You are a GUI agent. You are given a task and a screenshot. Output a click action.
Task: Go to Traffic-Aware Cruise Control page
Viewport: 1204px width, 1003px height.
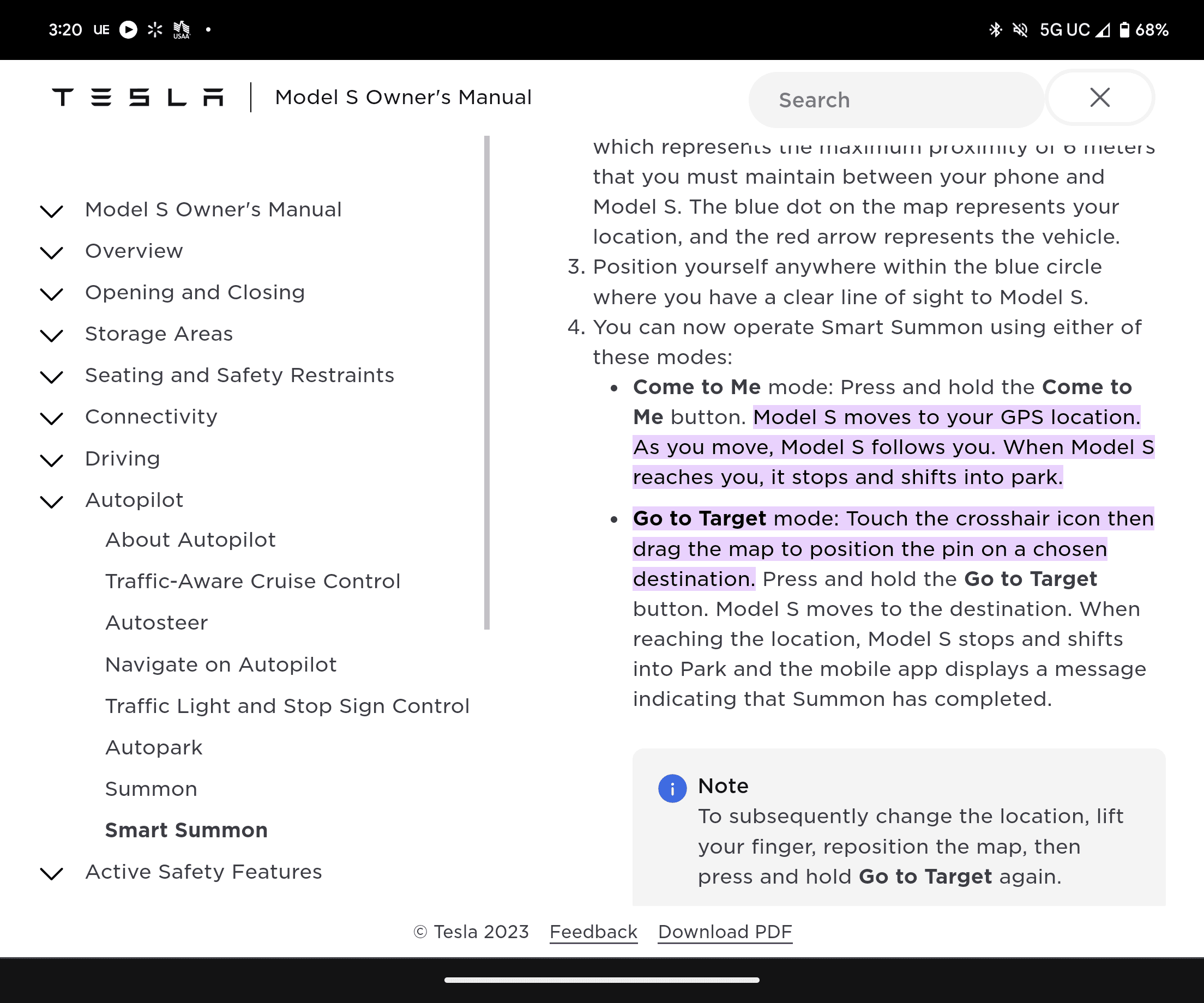pyautogui.click(x=253, y=581)
